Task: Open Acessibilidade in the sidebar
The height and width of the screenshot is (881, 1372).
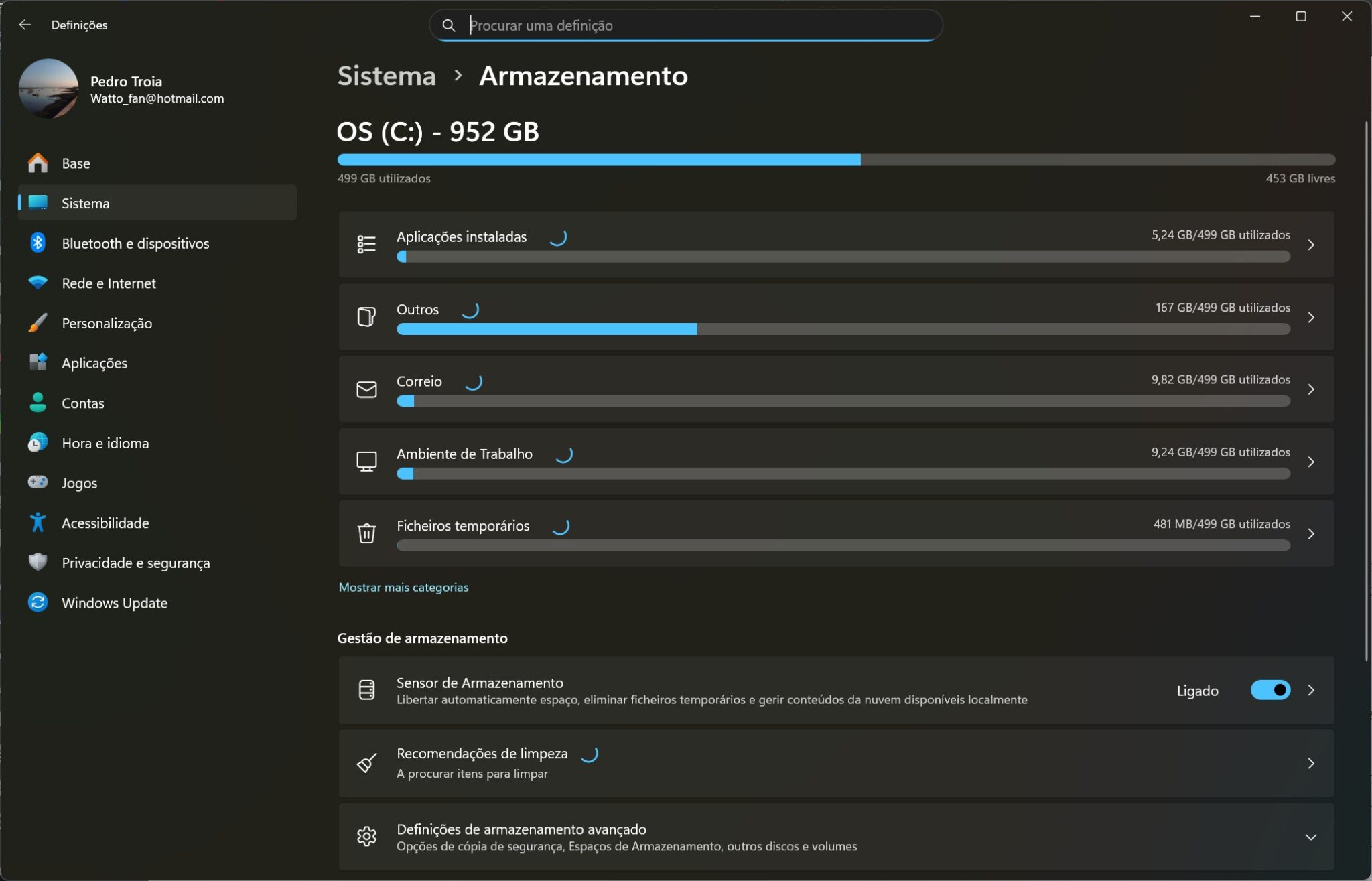Action: [105, 523]
